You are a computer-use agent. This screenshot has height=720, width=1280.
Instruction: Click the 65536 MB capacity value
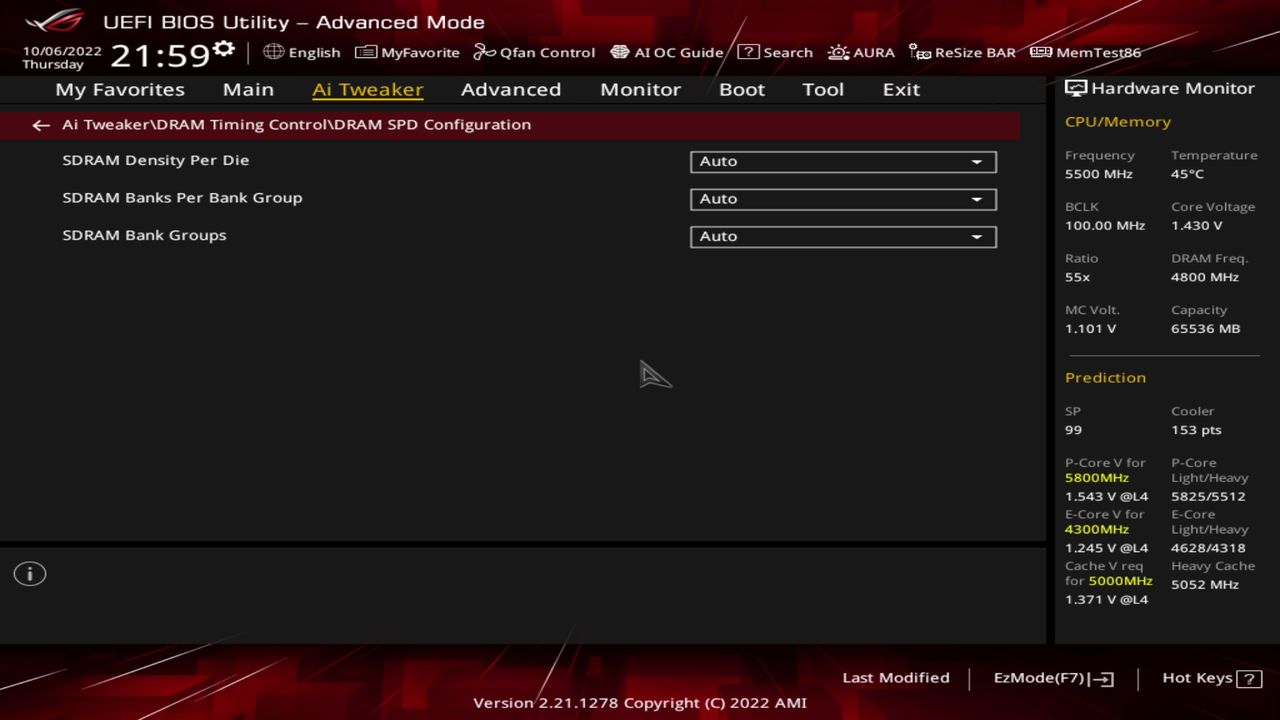tap(1206, 330)
